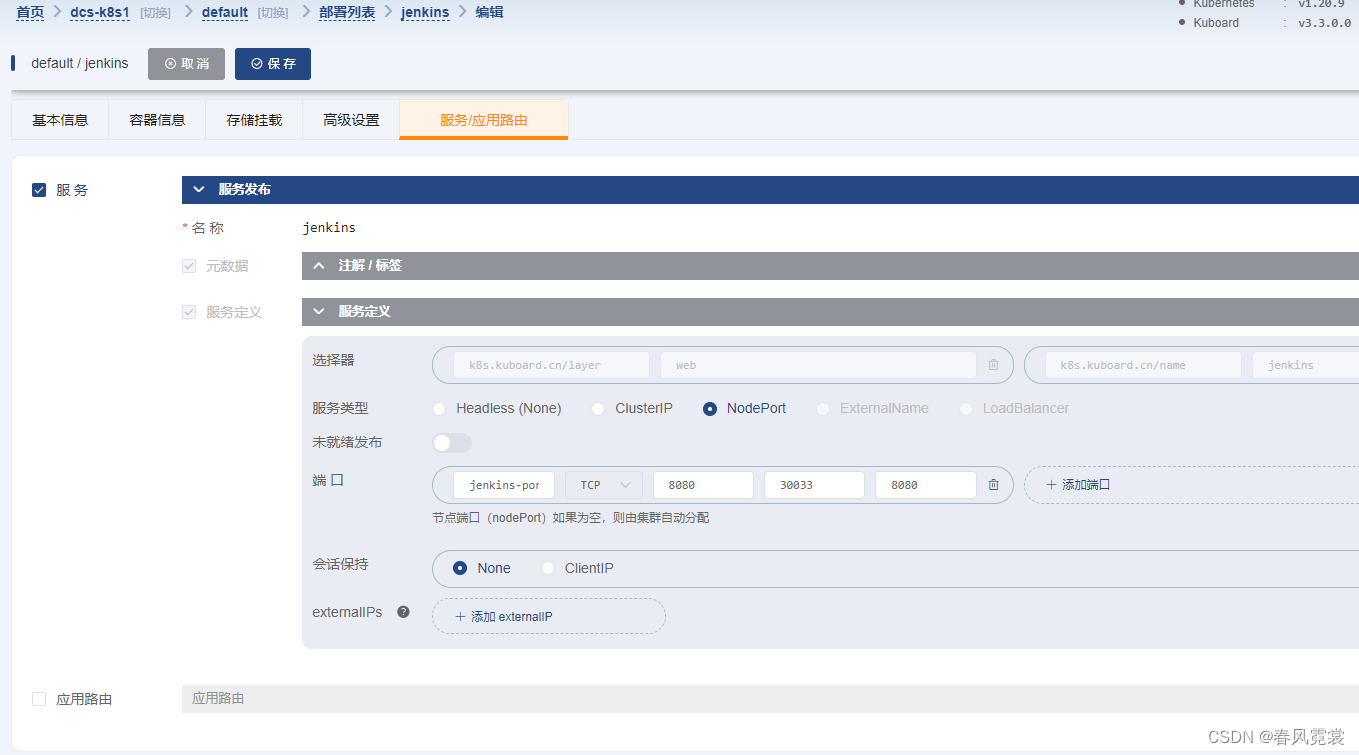This screenshot has width=1359, height=755.
Task: Open jenkins breadcrumb link
Action: pyautogui.click(x=425, y=12)
